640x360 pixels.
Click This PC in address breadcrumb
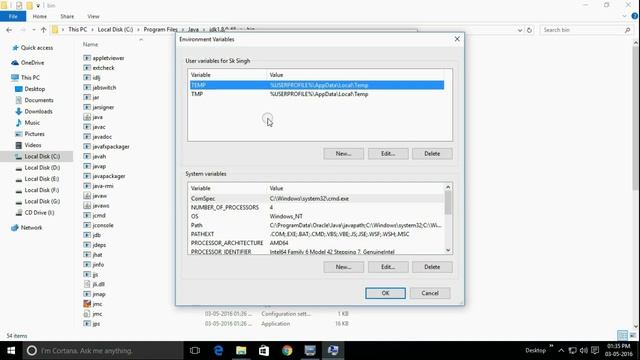click(x=78, y=30)
